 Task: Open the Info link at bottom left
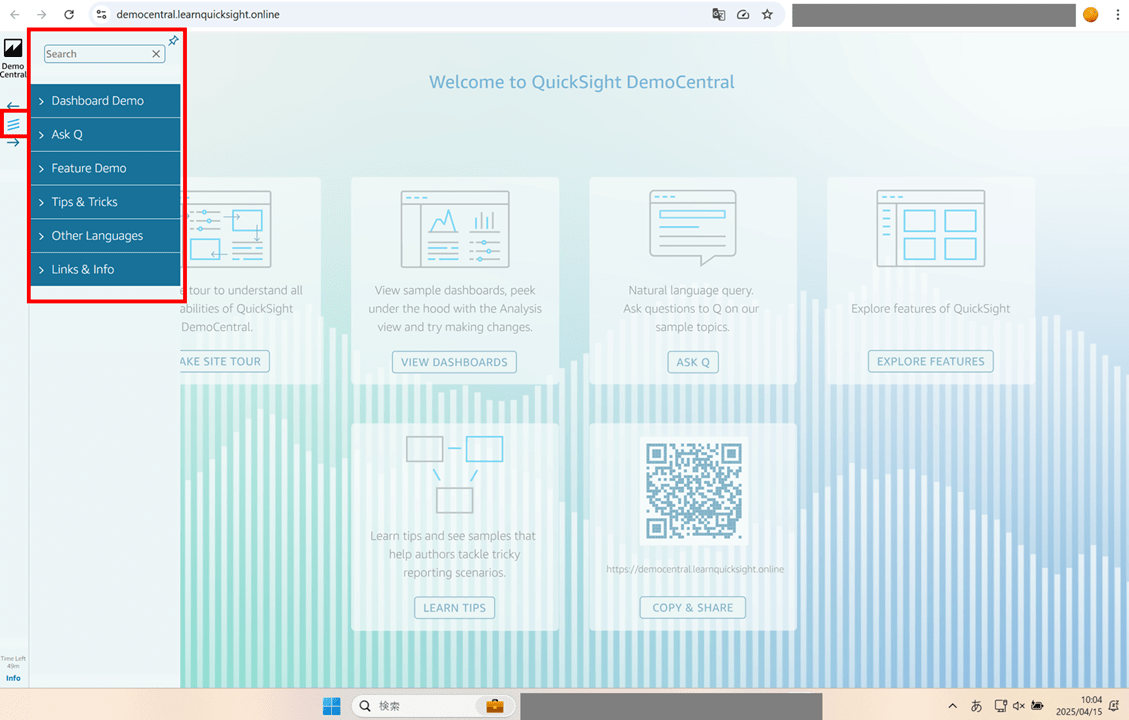click(x=13, y=678)
